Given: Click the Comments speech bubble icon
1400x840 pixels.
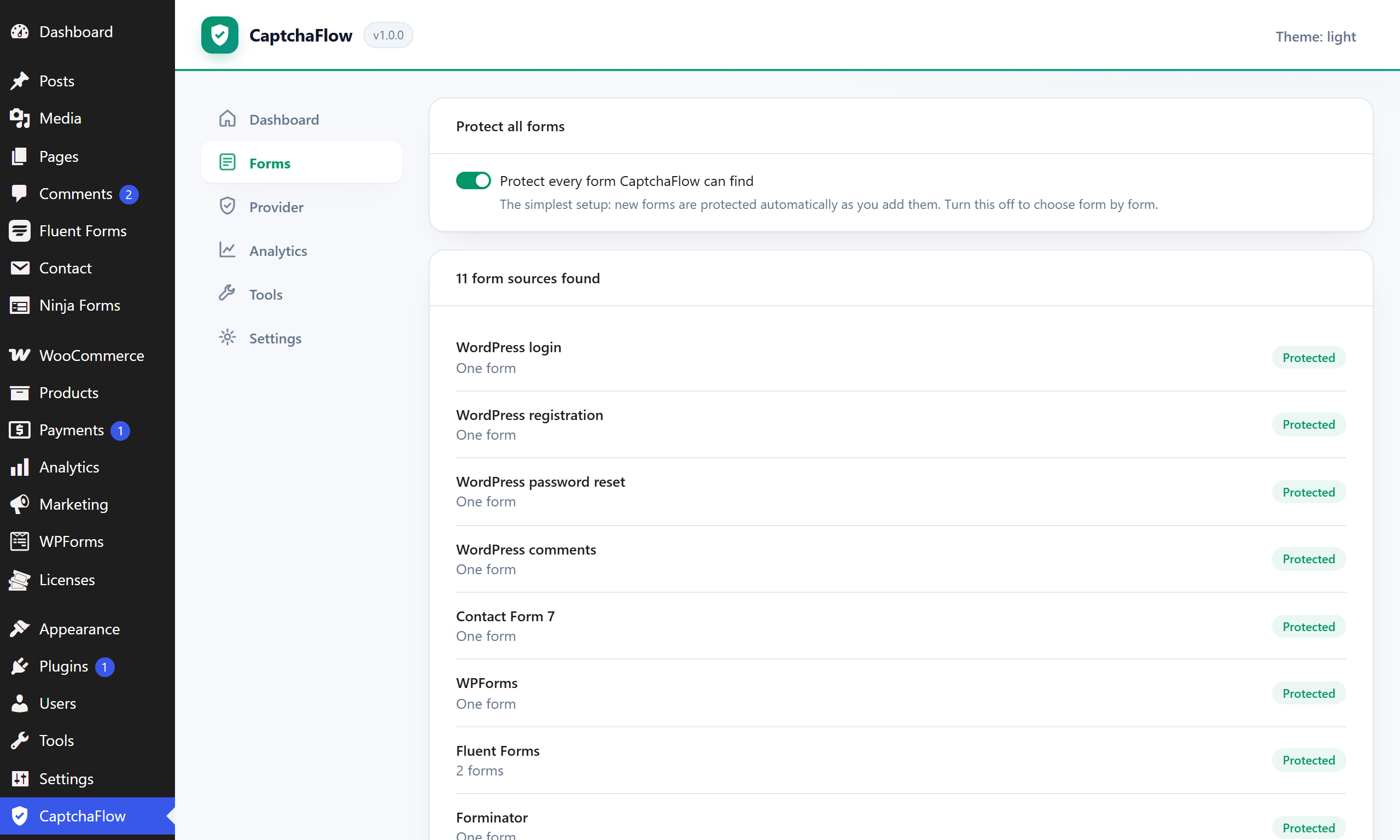Looking at the screenshot, I should coord(20,194).
